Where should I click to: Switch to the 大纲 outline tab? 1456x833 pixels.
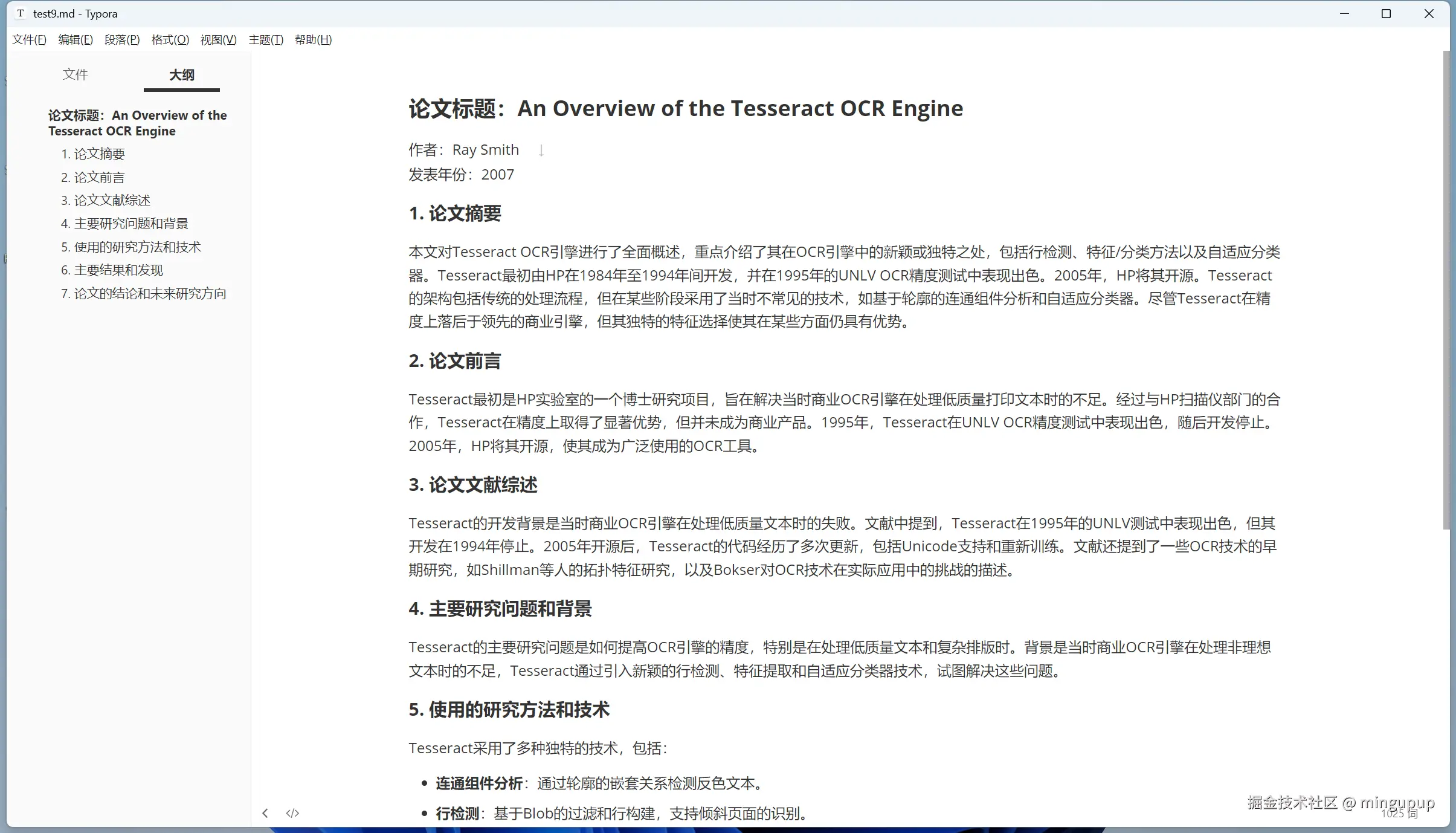coord(182,74)
